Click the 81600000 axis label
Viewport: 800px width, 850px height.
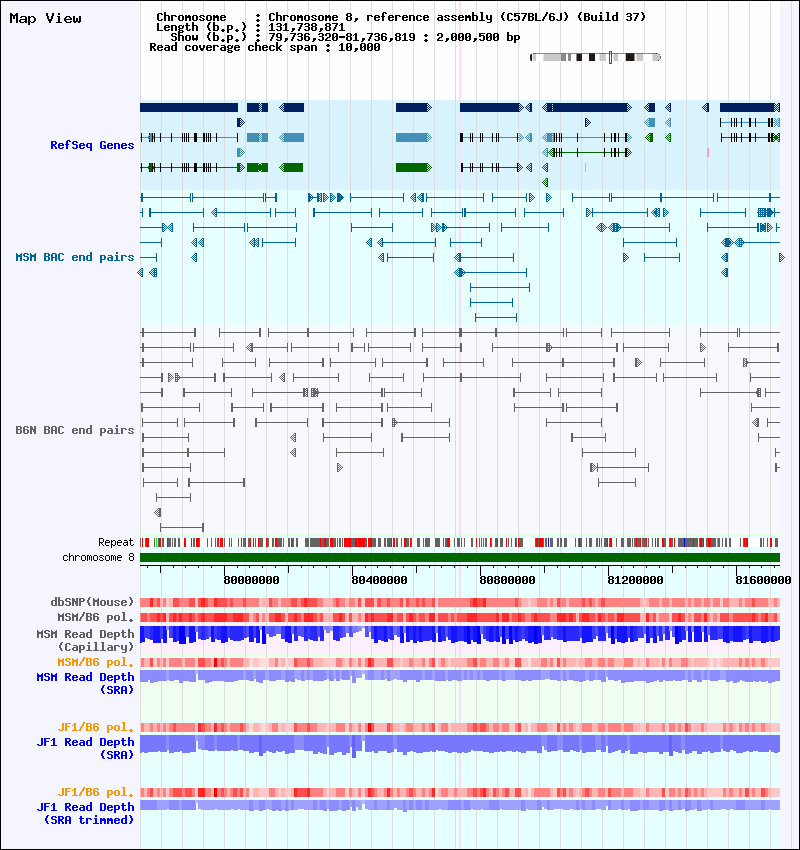(x=763, y=580)
